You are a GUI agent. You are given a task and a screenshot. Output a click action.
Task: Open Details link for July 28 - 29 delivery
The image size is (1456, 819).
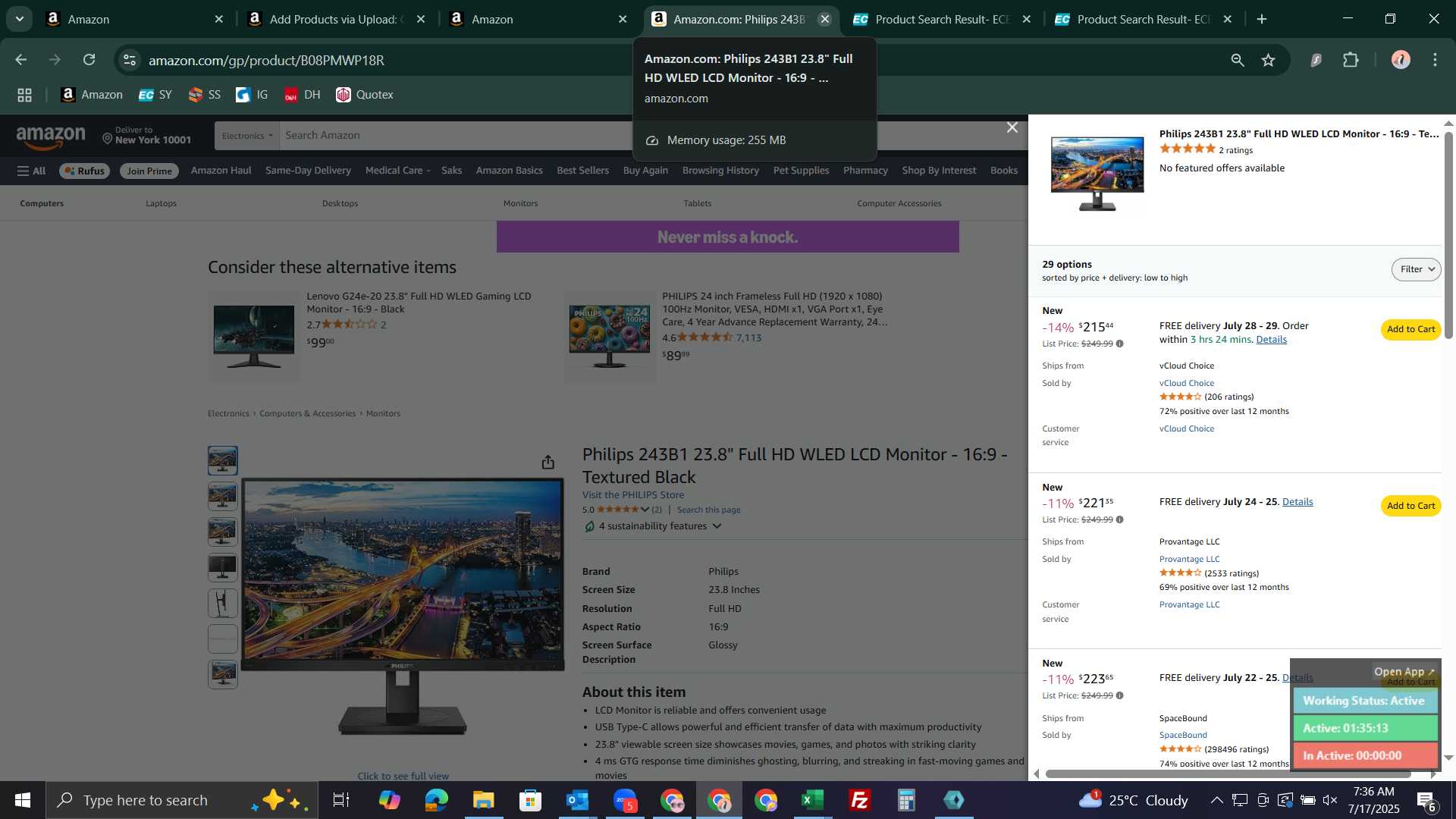tap(1271, 340)
